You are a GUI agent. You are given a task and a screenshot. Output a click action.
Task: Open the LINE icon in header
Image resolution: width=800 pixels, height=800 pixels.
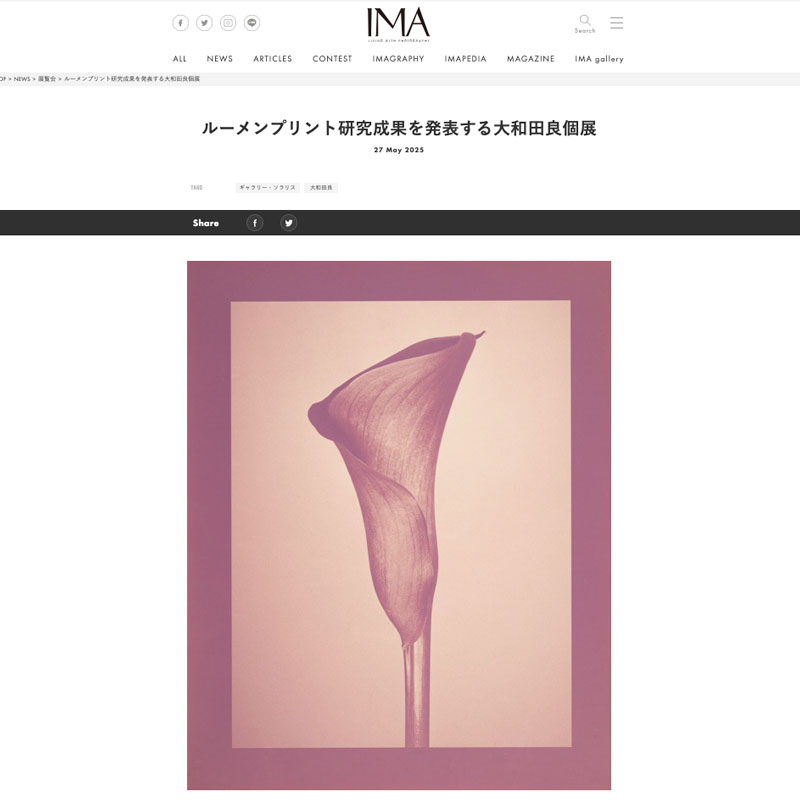click(252, 23)
